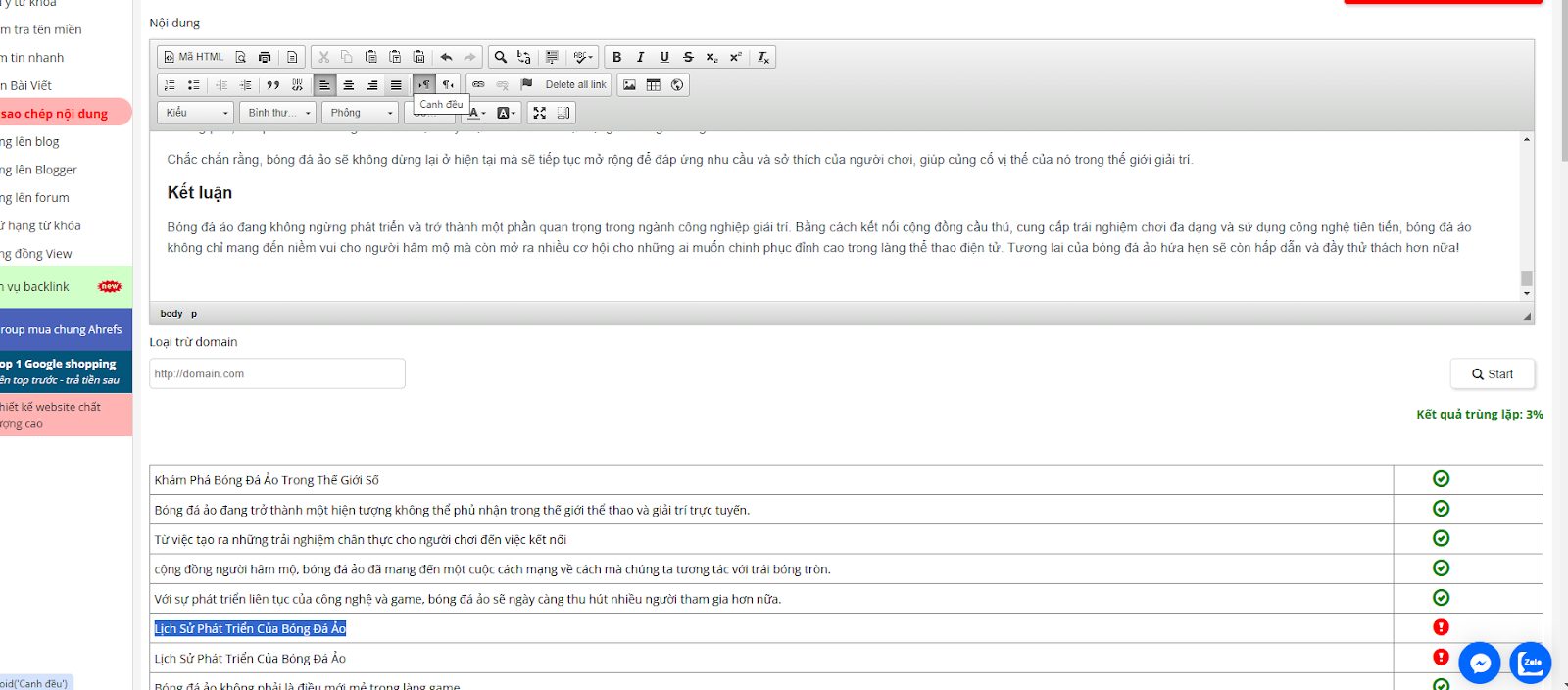Open the document preview icon

point(241,57)
